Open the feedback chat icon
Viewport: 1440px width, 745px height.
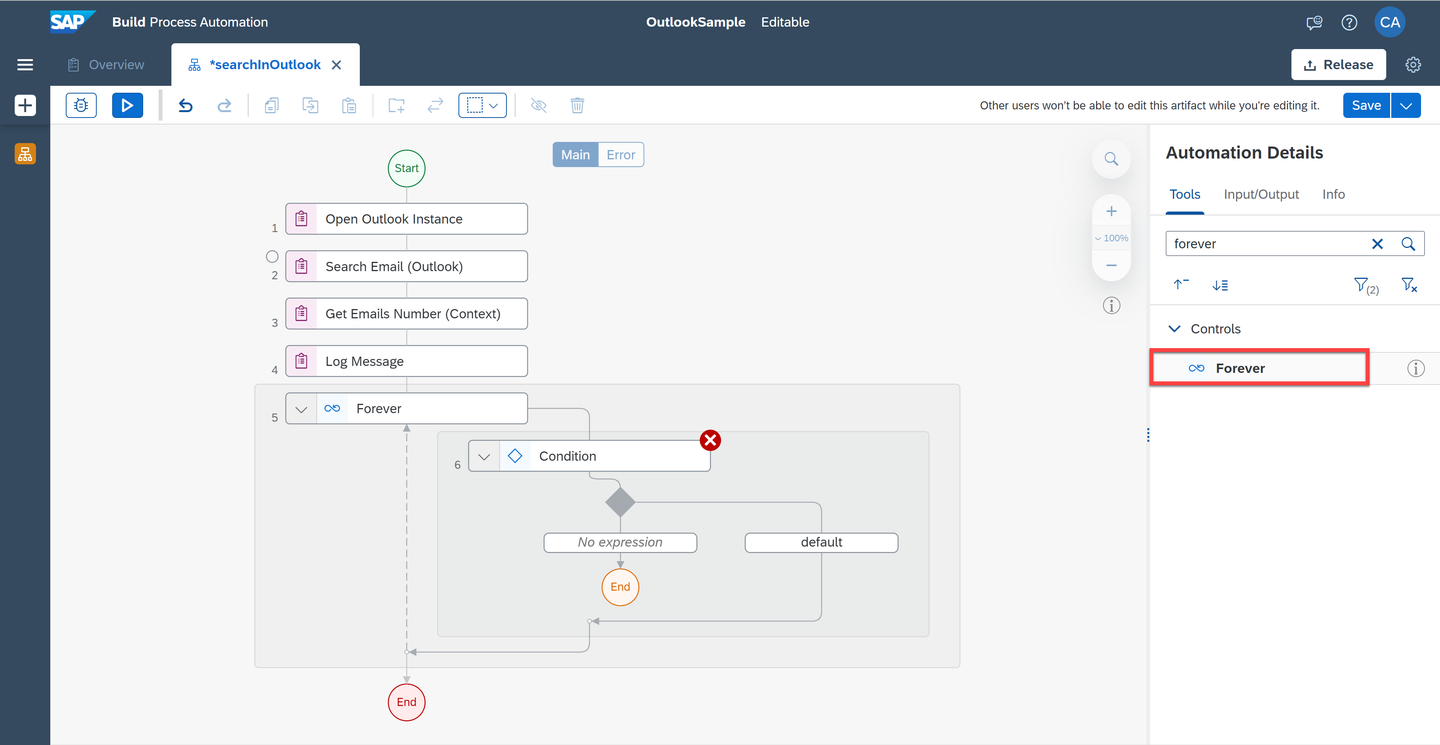(x=1315, y=22)
